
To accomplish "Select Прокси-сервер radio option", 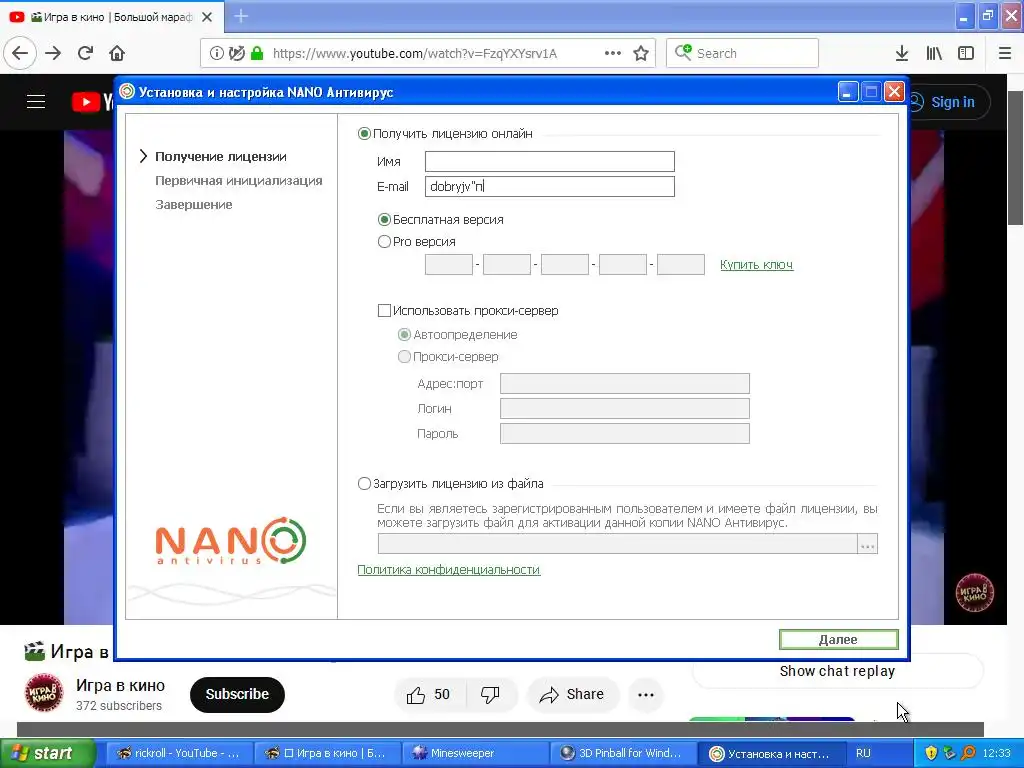I will point(404,357).
